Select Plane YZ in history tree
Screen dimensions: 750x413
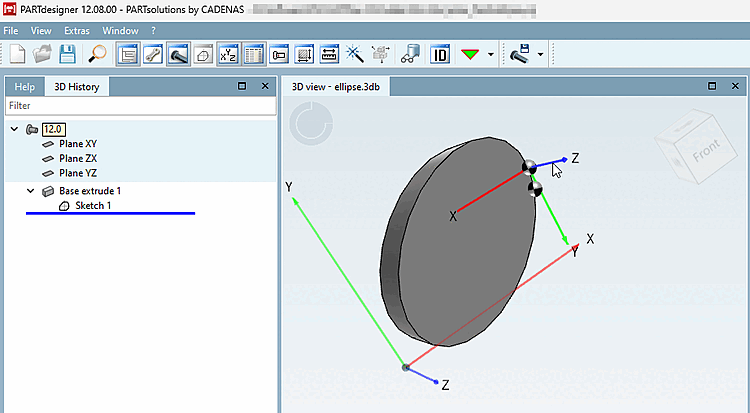[78, 173]
